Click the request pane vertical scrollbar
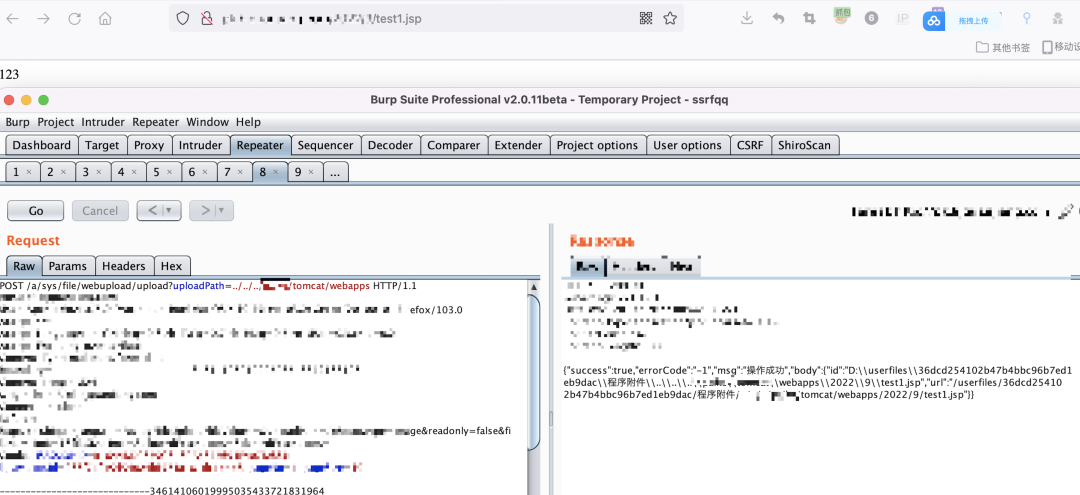The height and width of the screenshot is (495, 1080). pyautogui.click(x=534, y=372)
